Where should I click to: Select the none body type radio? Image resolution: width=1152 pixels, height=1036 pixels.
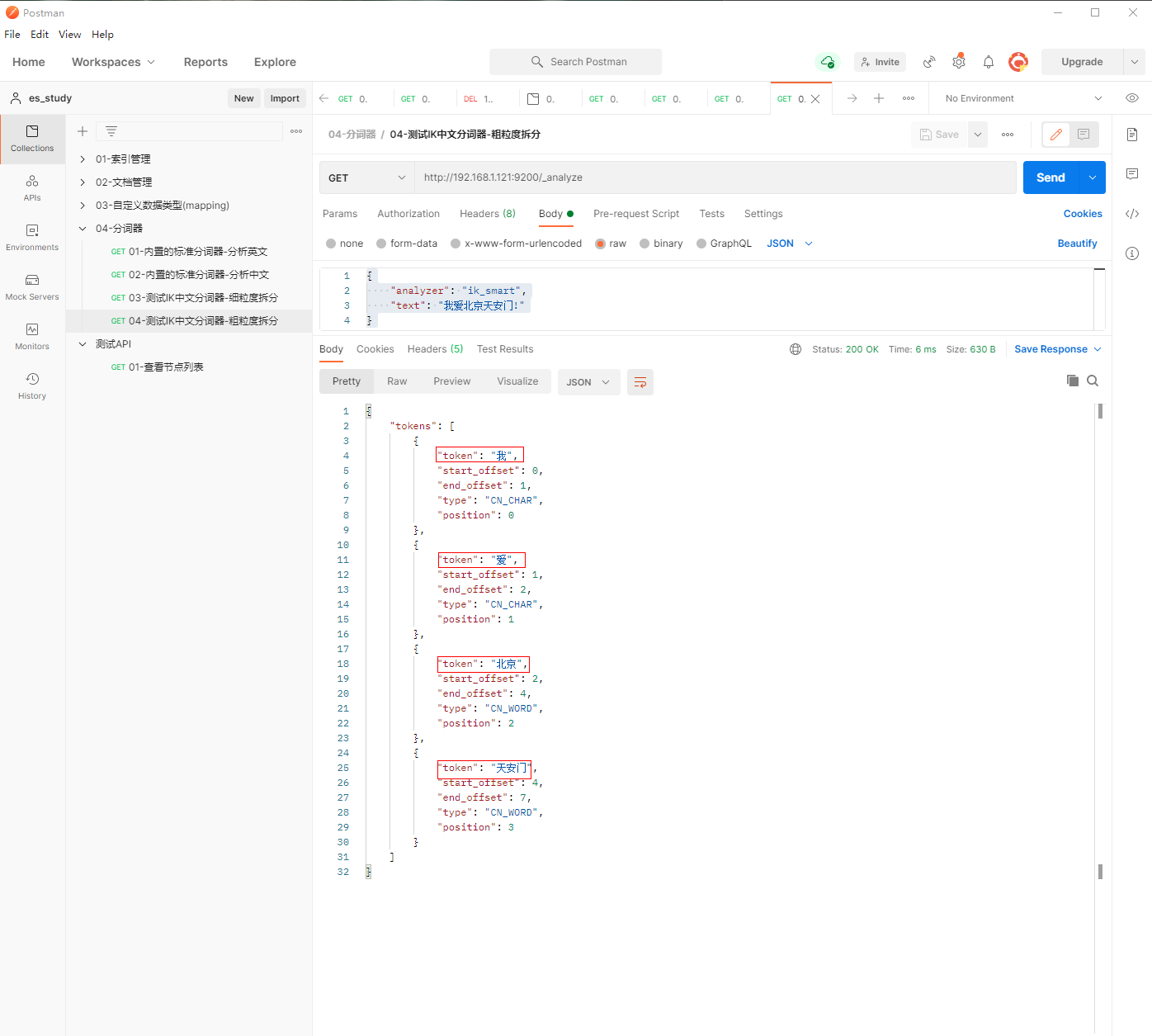pyautogui.click(x=331, y=244)
